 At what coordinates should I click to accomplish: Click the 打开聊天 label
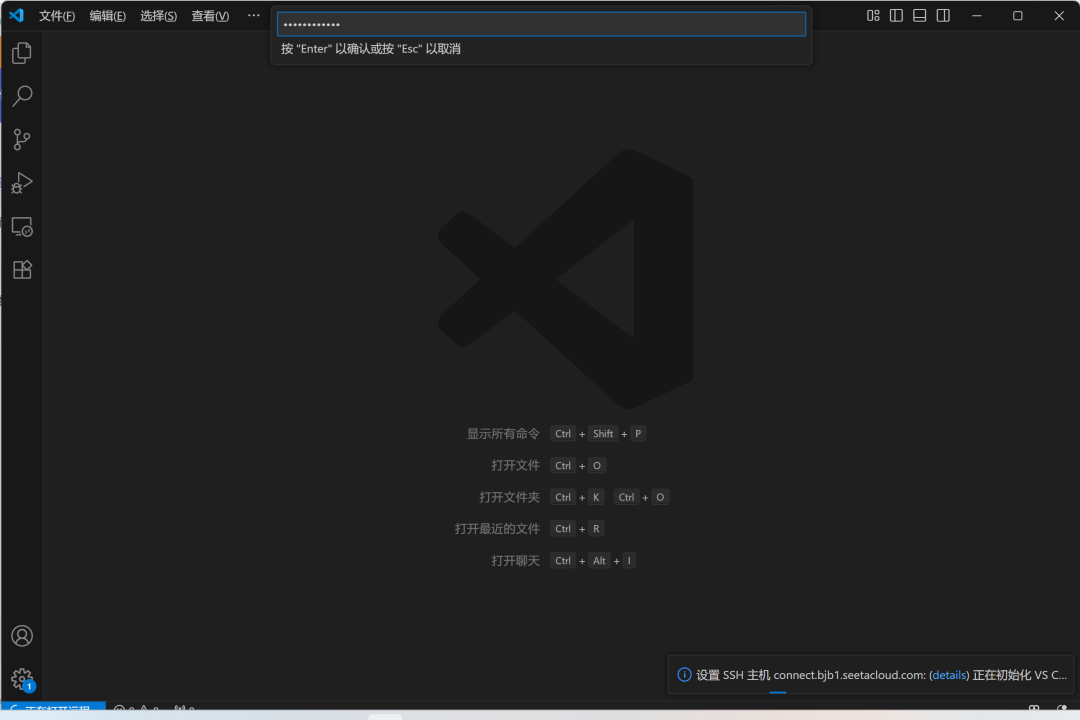coord(515,560)
